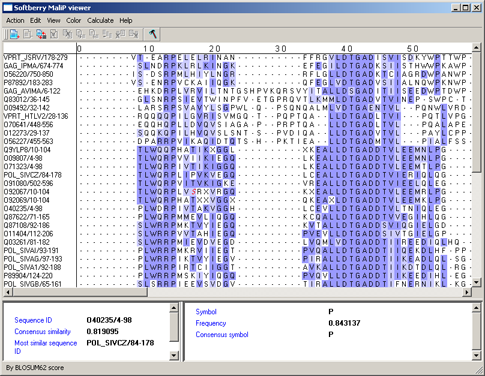Click ruler position 10 in the alignment header

(149, 49)
